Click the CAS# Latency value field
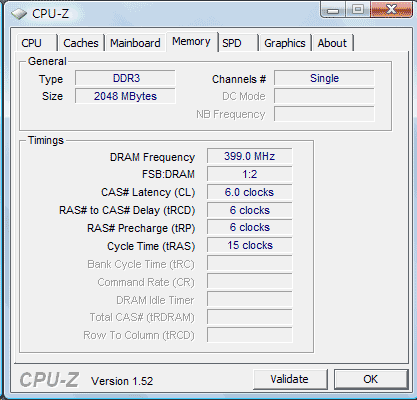 point(250,192)
